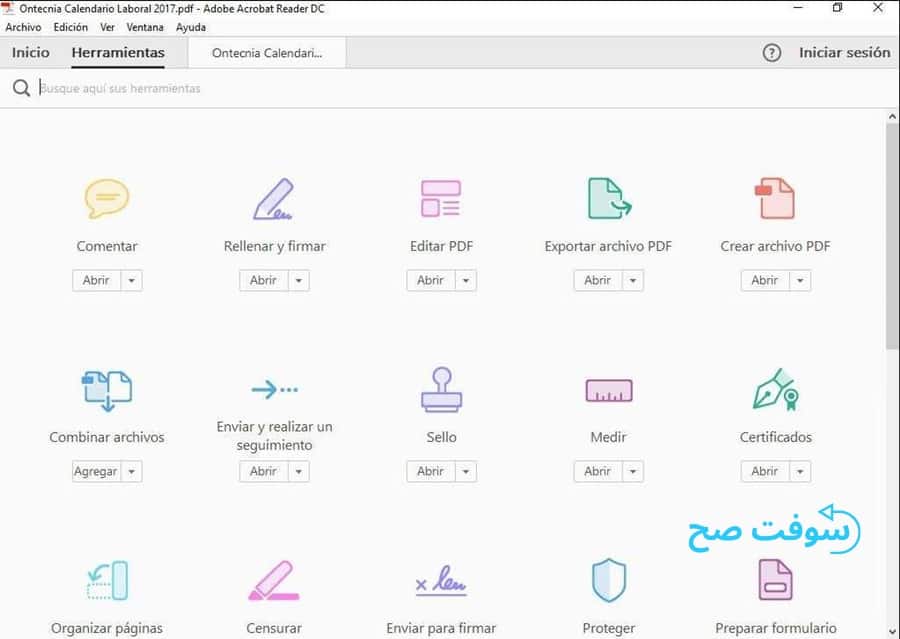Click Iniciar sesión link
Screen dimensions: 900x639
click(844, 52)
